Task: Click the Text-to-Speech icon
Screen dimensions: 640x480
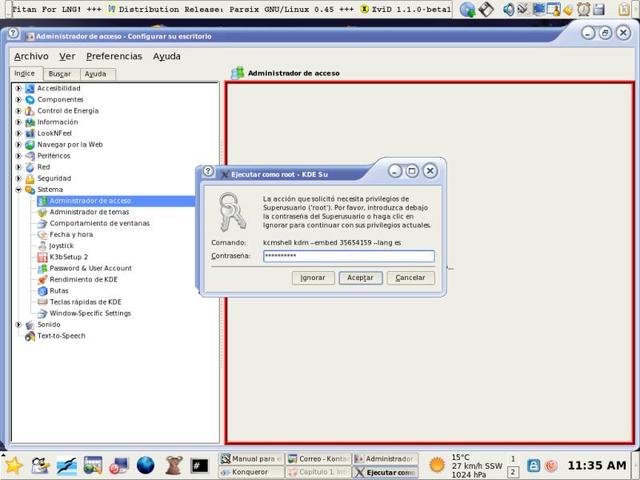Action: [x=30, y=336]
